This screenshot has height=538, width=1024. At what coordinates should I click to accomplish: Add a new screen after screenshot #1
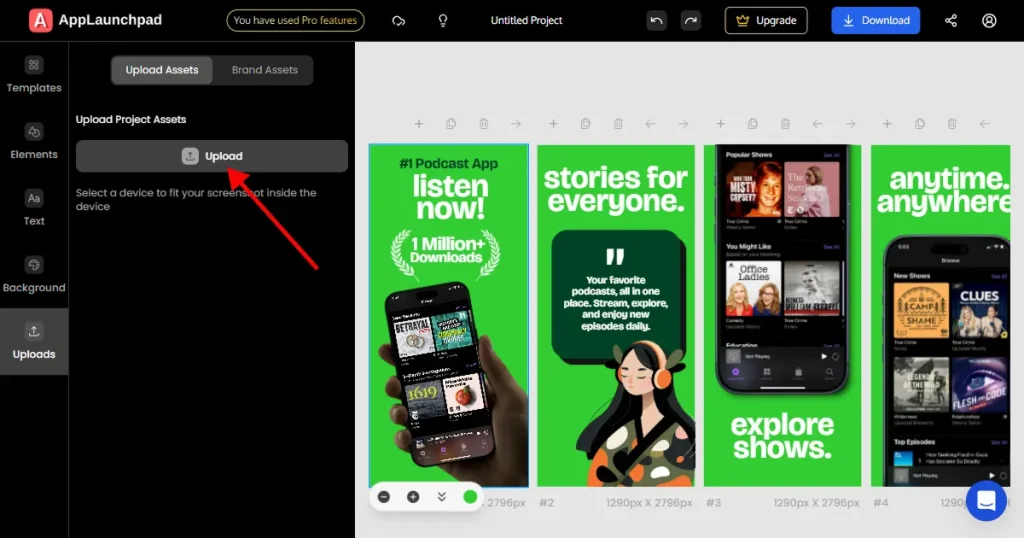pyautogui.click(x=419, y=123)
